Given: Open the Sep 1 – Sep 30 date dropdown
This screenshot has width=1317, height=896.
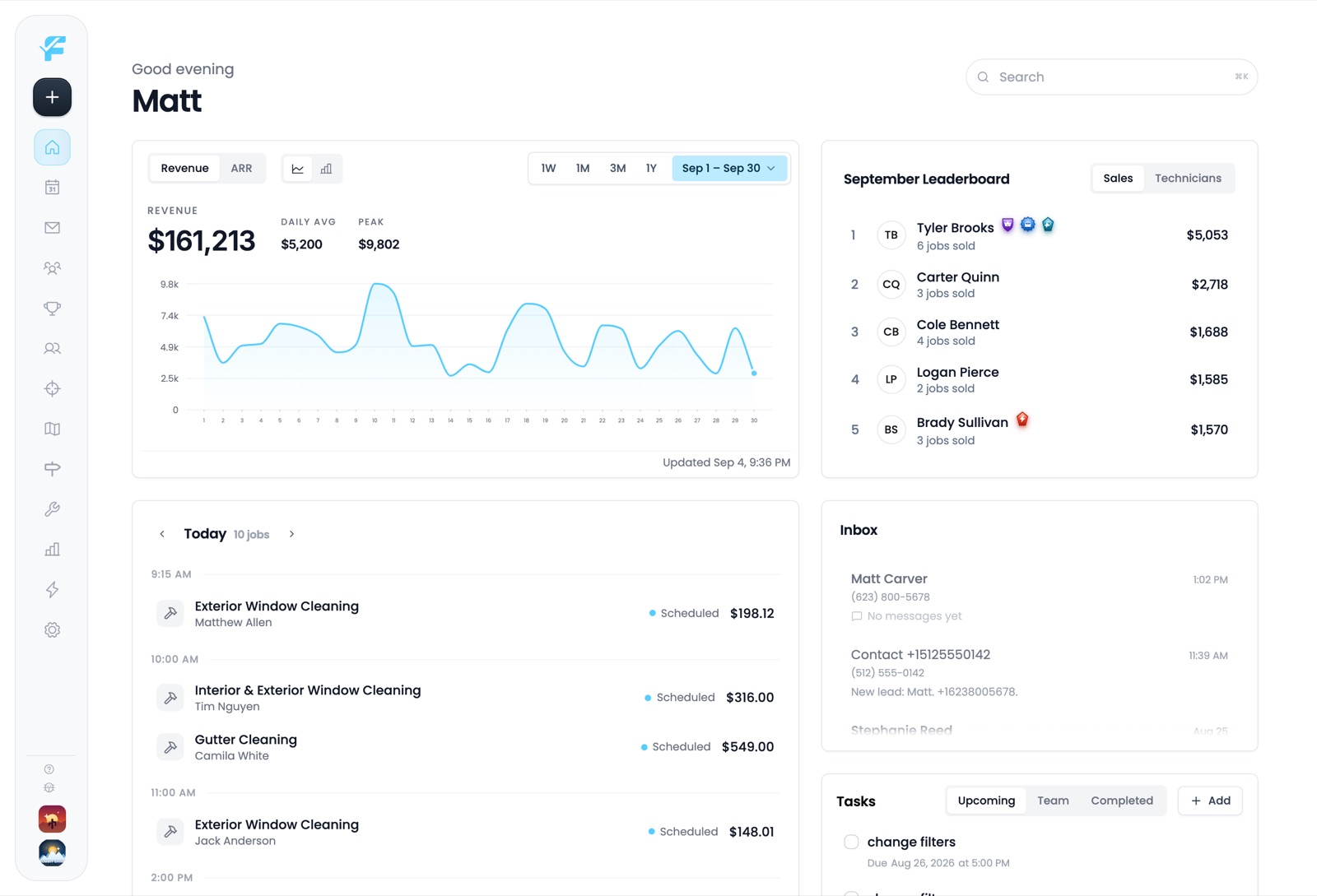Looking at the screenshot, I should [729, 169].
